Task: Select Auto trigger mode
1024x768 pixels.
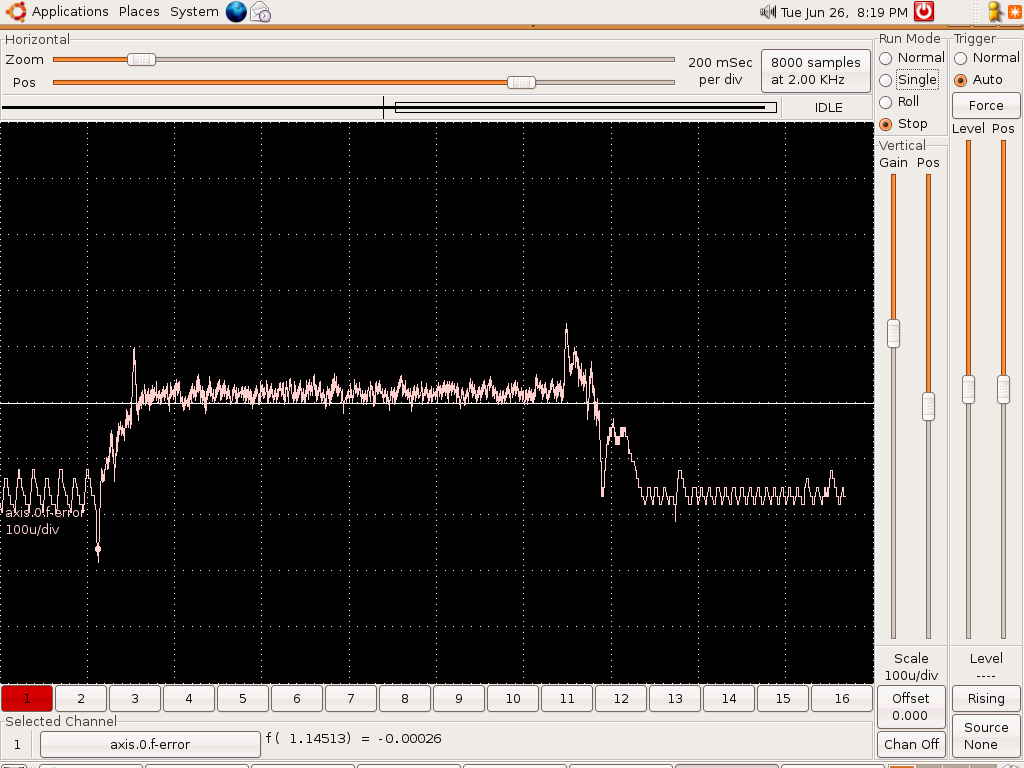Action: tap(978, 80)
